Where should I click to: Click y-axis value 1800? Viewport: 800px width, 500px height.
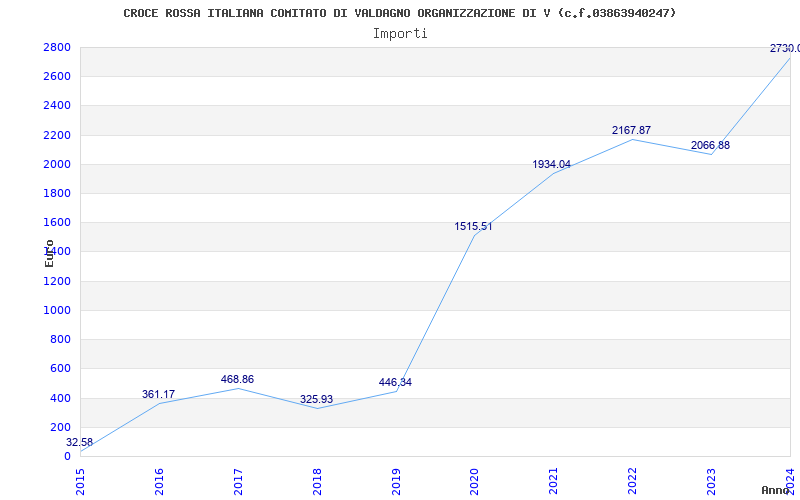[57, 193]
